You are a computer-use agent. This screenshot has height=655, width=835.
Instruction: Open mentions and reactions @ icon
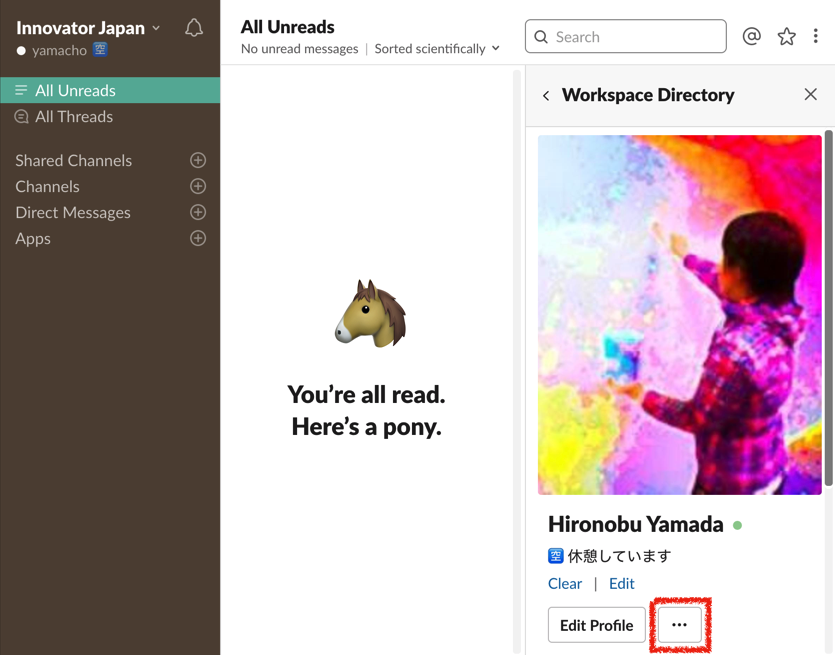pos(751,36)
